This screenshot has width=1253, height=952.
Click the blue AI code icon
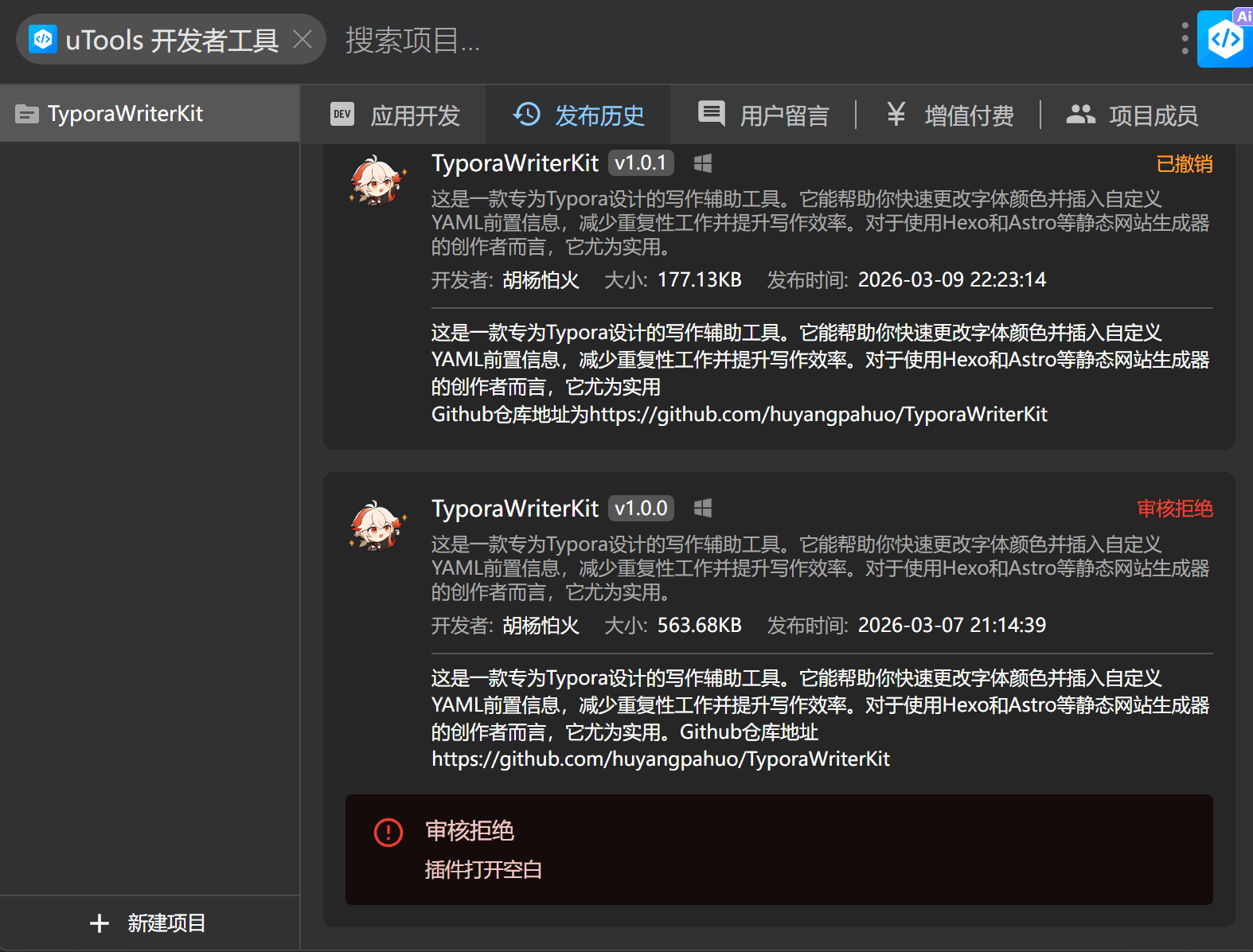click(x=1225, y=39)
